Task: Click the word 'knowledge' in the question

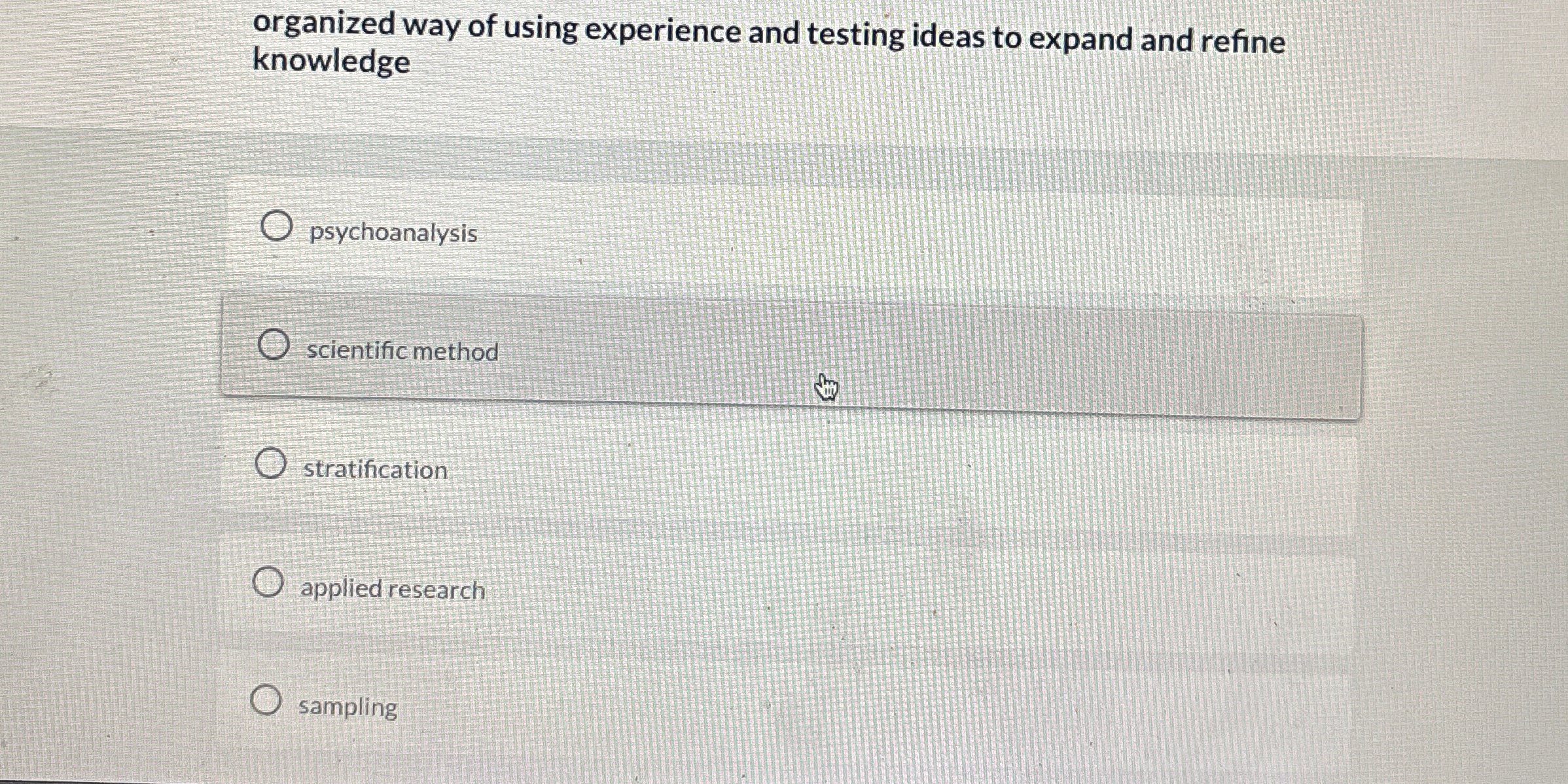Action: (x=331, y=62)
